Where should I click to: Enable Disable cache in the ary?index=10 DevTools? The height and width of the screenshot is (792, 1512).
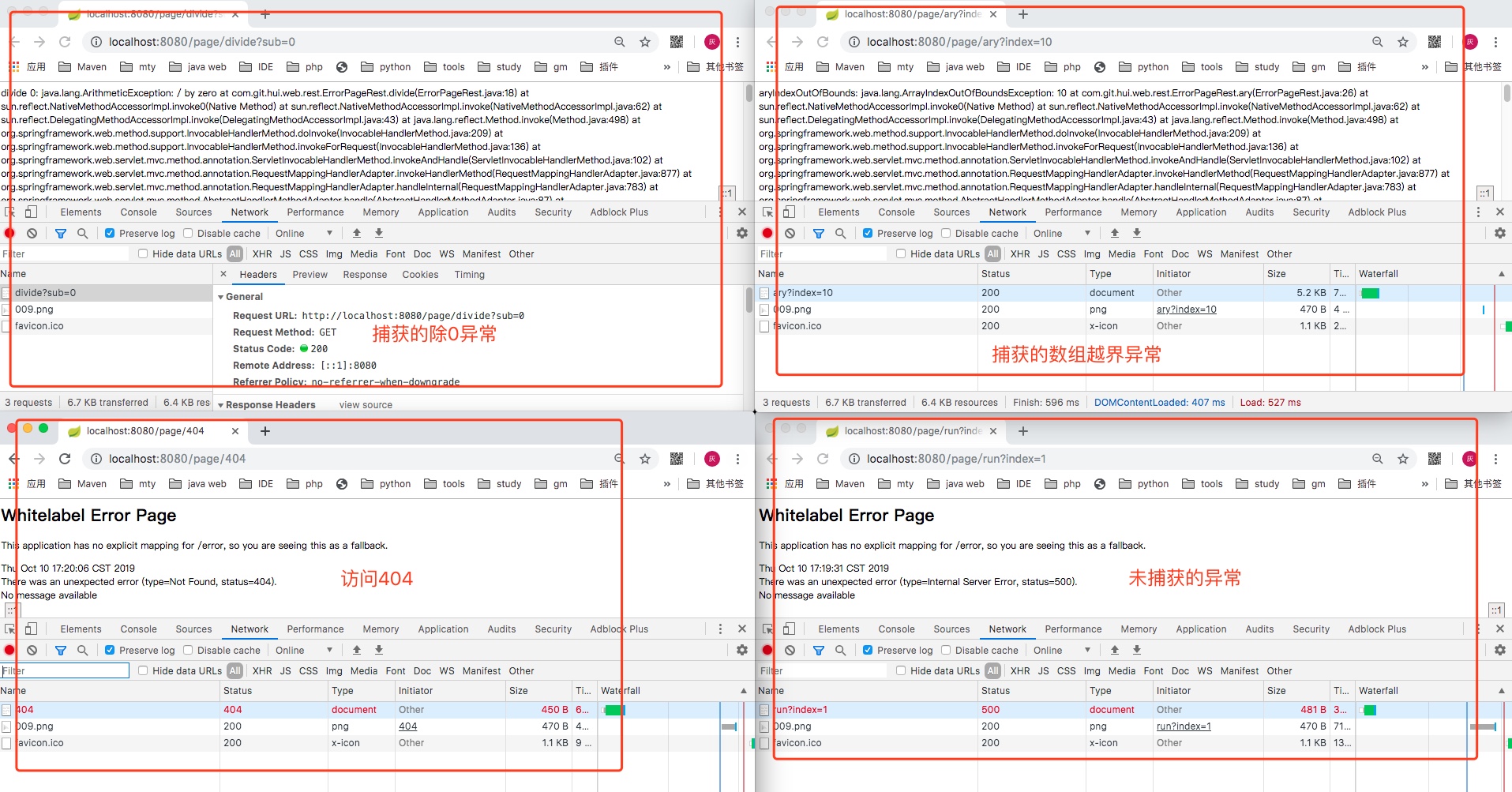click(946, 233)
